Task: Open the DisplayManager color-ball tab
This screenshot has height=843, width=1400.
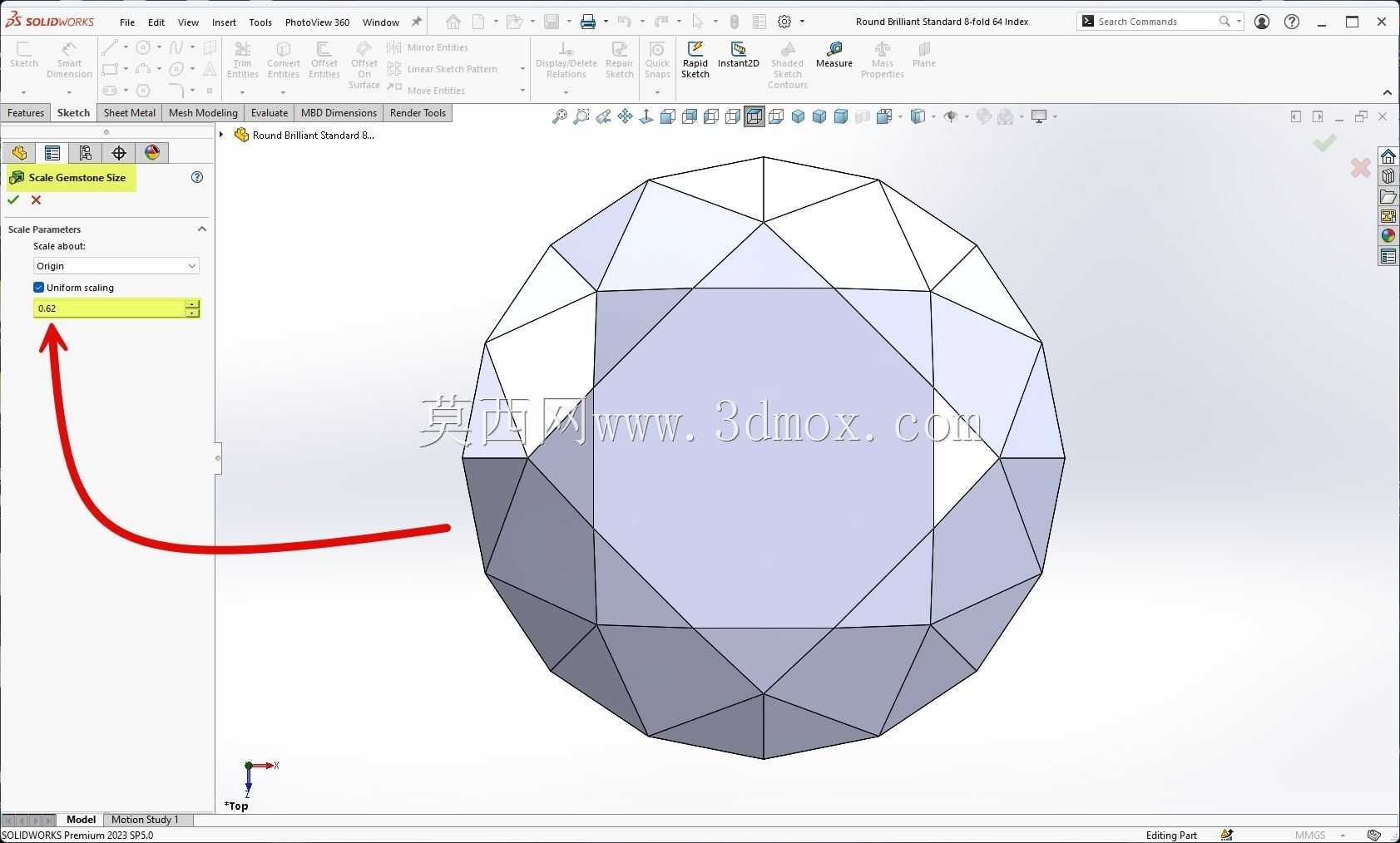Action: coord(152,153)
